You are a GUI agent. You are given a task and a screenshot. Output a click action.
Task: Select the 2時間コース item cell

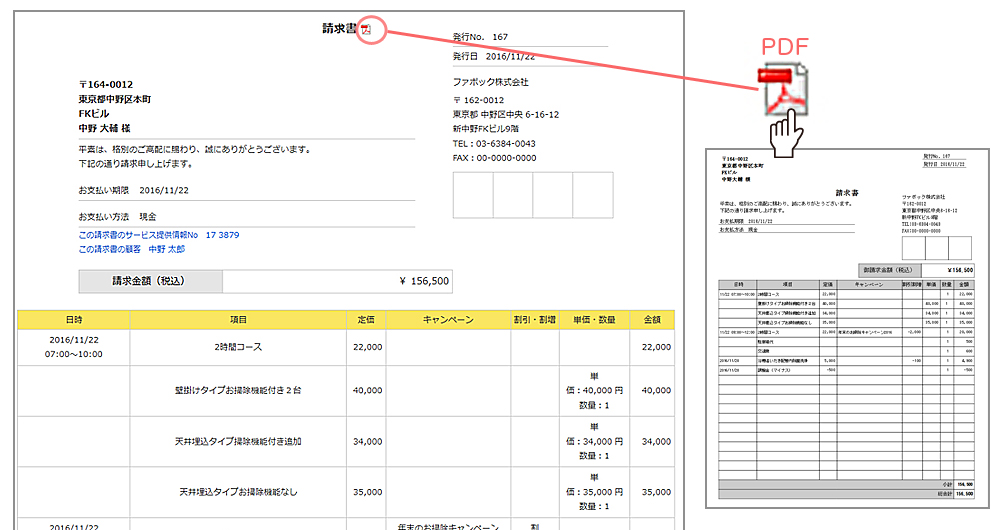tap(238, 347)
